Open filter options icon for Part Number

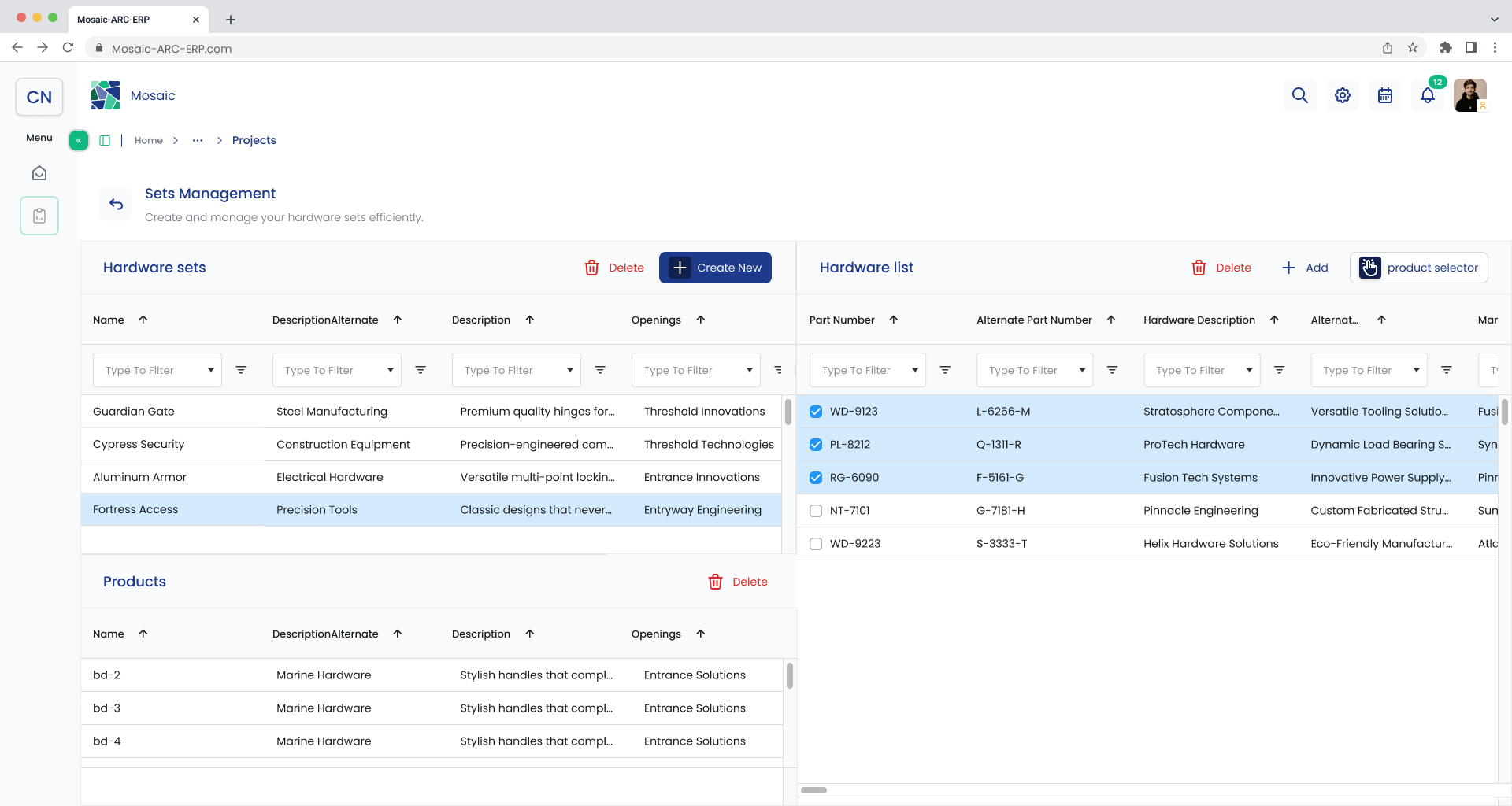click(x=945, y=370)
